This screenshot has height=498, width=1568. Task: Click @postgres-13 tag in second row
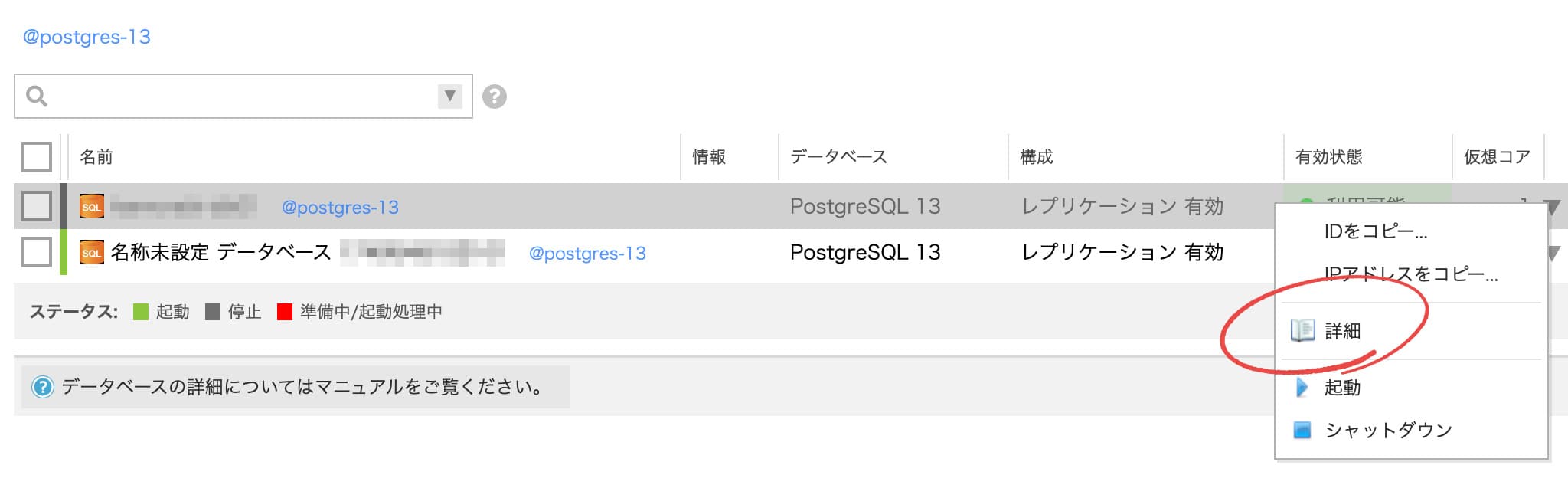coord(587,254)
